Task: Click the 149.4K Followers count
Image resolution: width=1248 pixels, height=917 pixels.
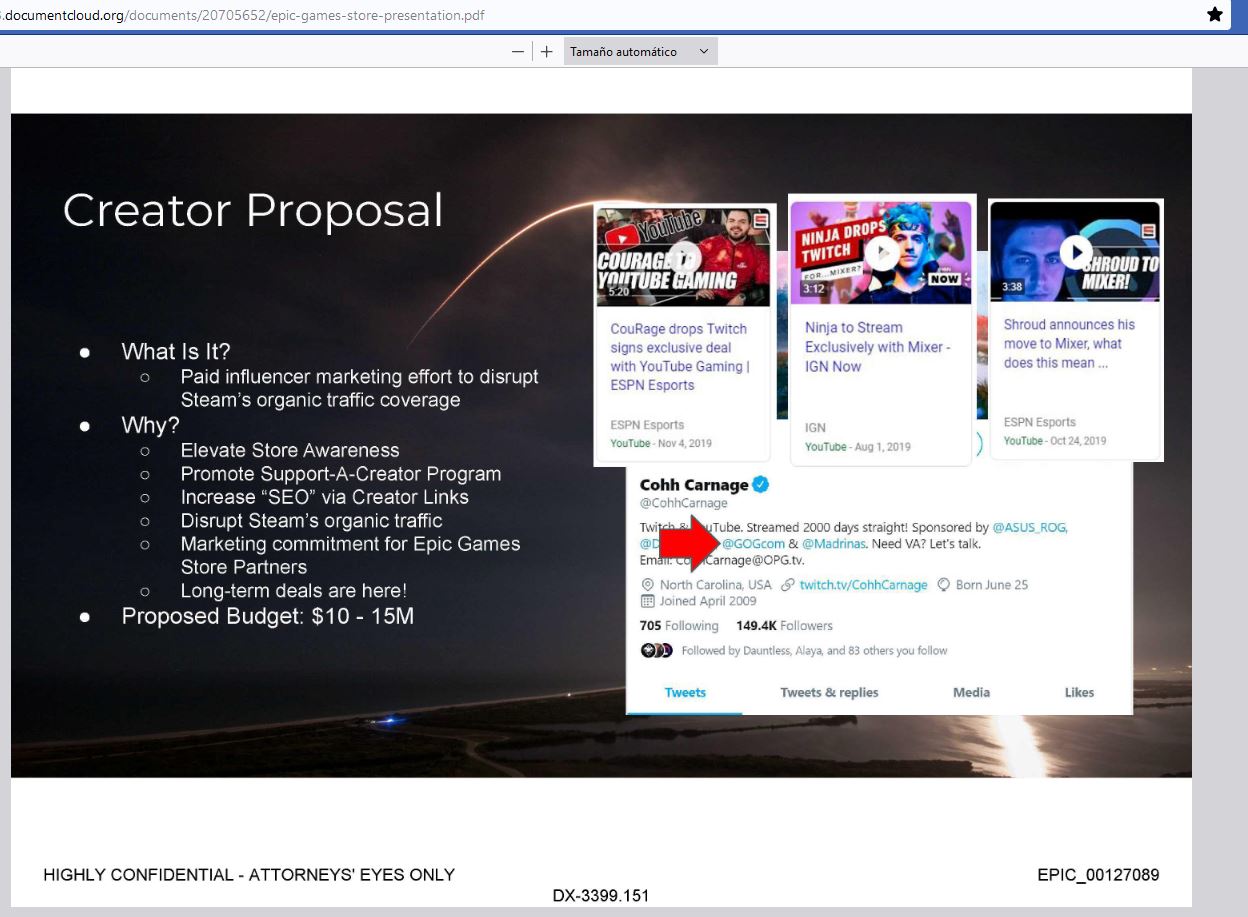Action: point(784,626)
